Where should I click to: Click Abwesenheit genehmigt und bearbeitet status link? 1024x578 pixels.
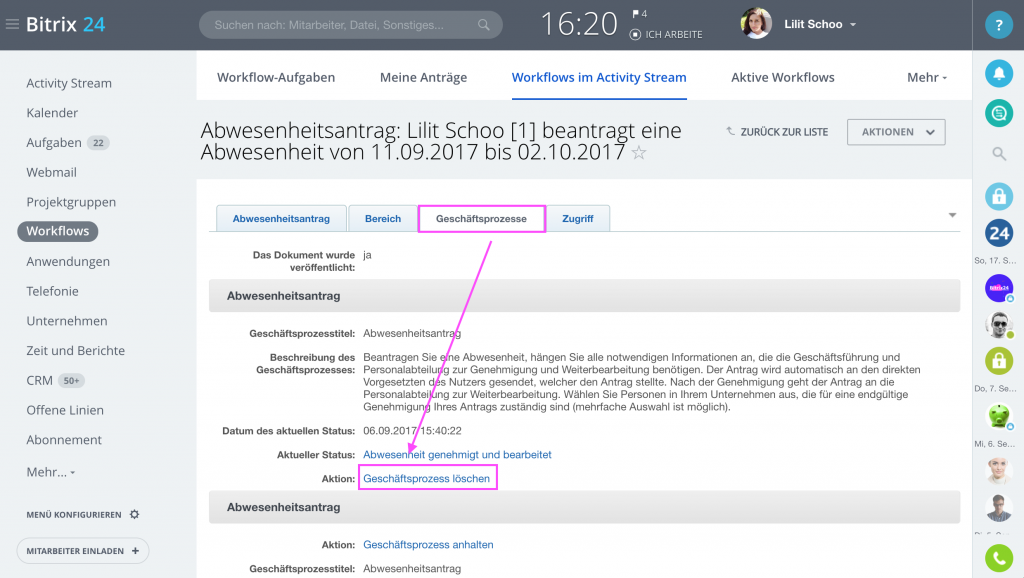pyautogui.click(x=457, y=455)
